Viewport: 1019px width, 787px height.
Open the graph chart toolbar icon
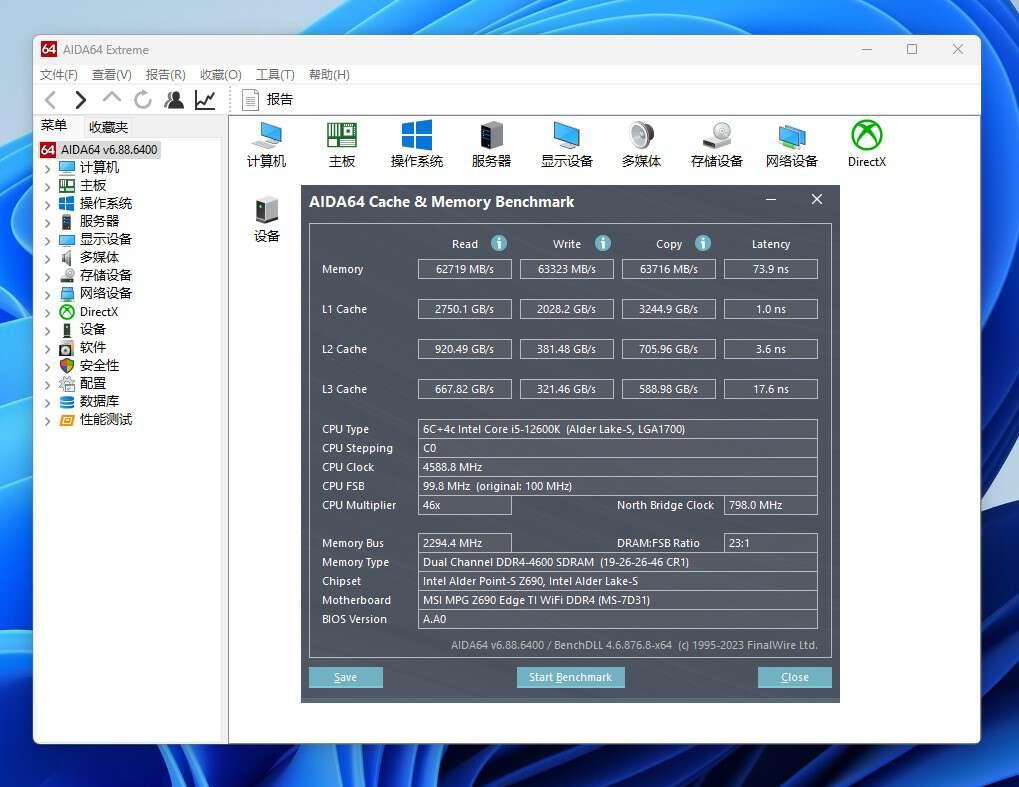(x=205, y=99)
